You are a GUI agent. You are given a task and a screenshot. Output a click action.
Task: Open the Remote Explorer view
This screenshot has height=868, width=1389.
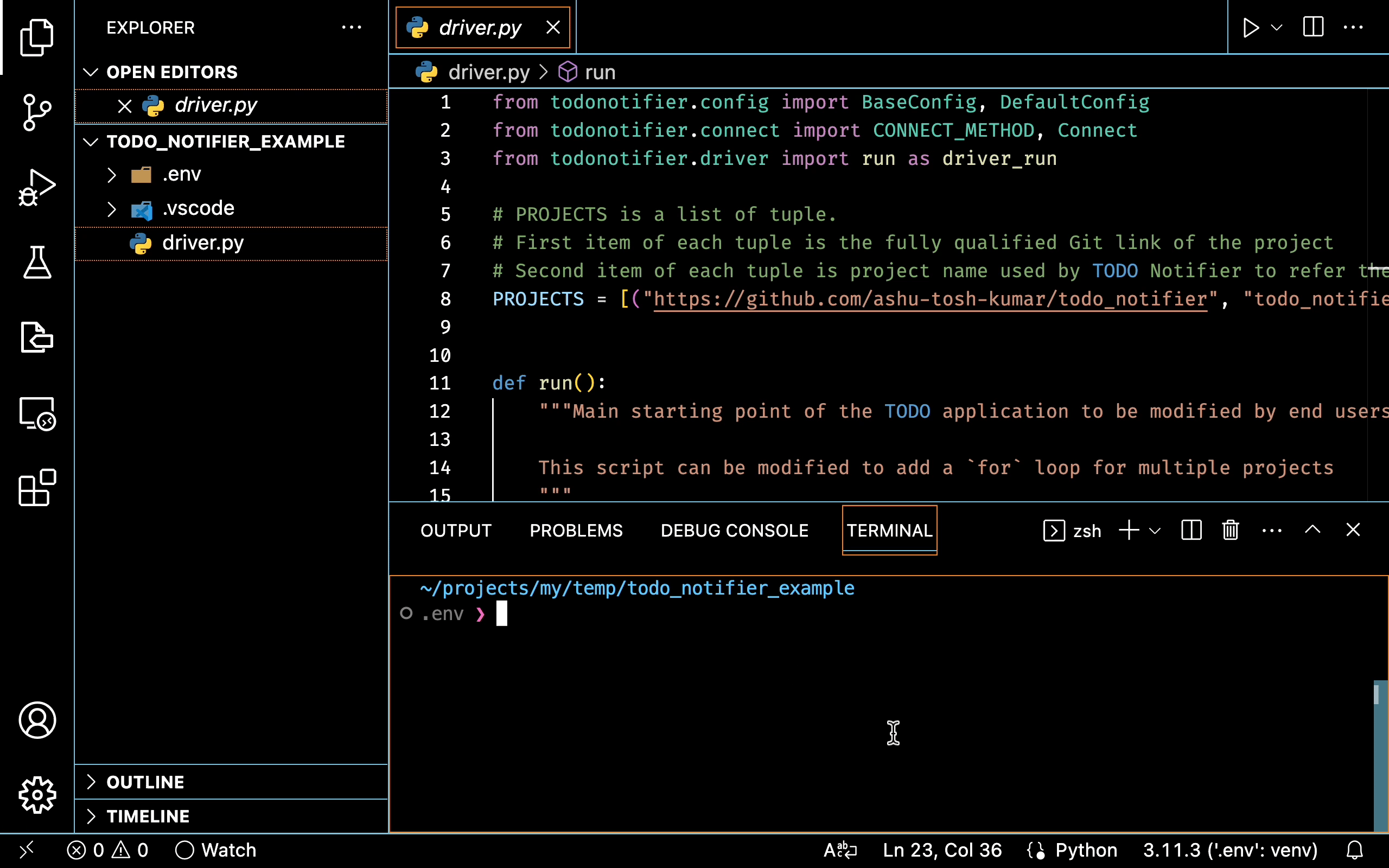(x=37, y=413)
